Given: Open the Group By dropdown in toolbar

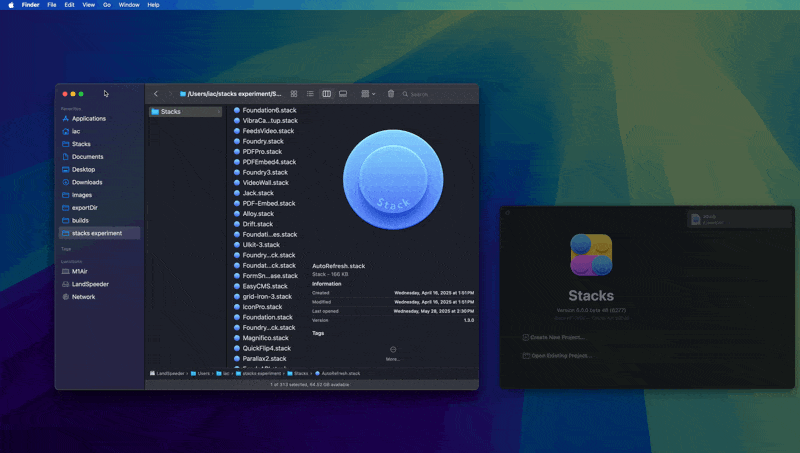Looking at the screenshot, I should [368, 94].
